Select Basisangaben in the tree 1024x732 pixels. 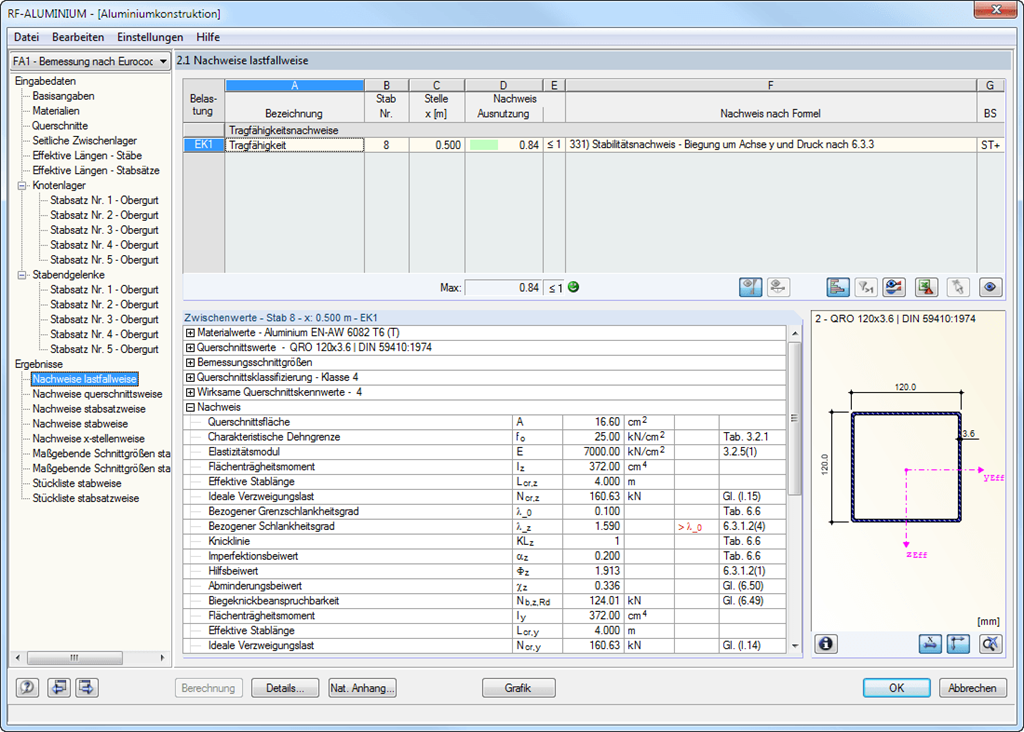click(x=63, y=96)
